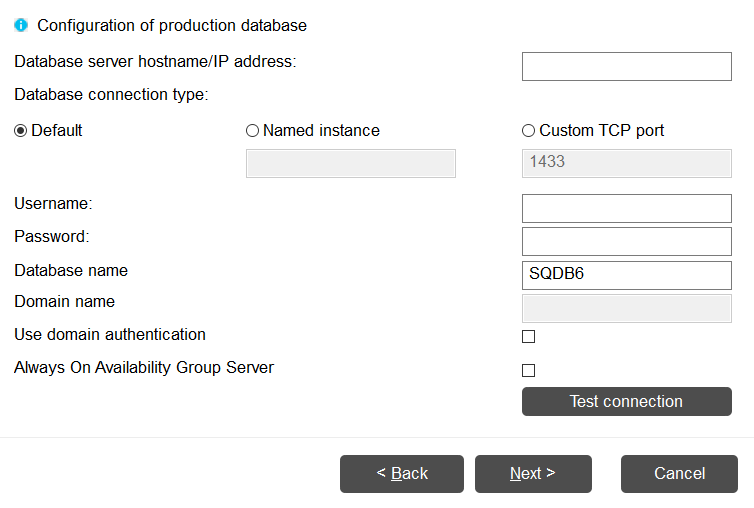
Task: Click the 'Database server hostname/IP address:' label text
Action: tap(155, 61)
